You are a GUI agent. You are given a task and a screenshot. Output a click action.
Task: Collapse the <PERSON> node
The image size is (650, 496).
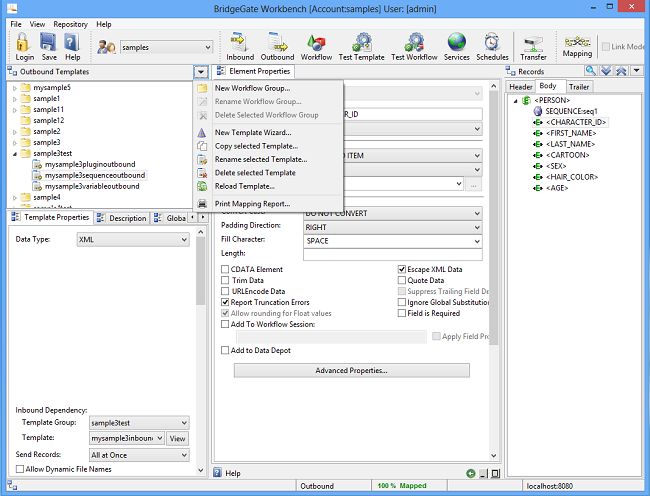(515, 101)
